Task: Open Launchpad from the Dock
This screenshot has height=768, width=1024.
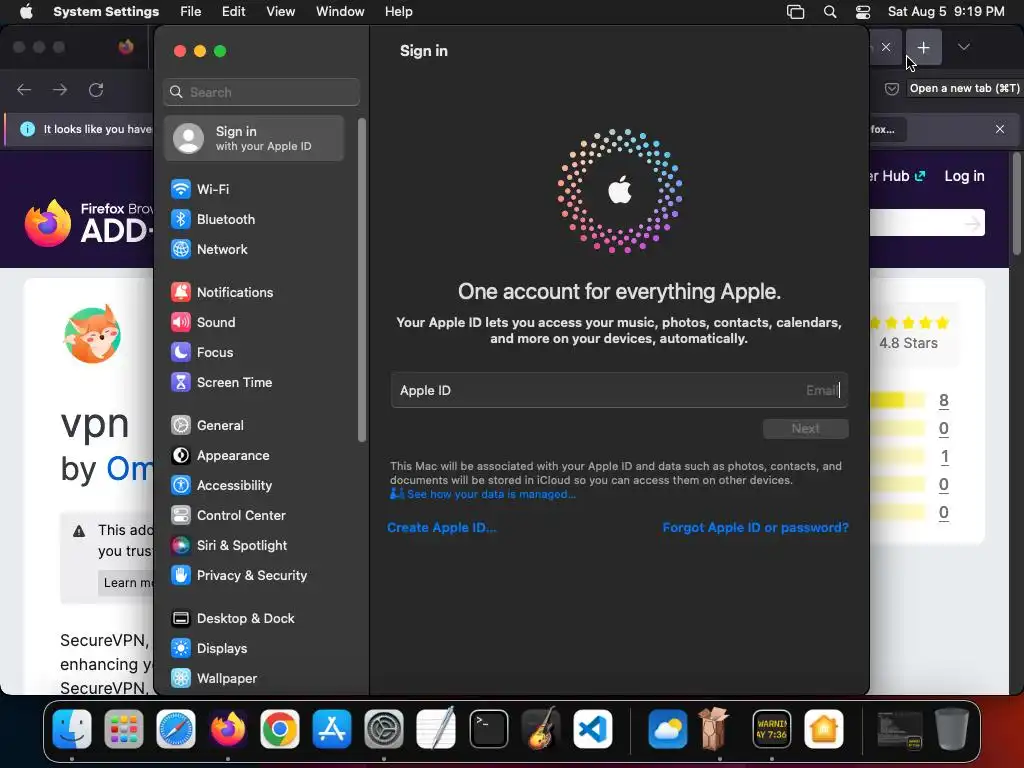Action: pos(124,729)
